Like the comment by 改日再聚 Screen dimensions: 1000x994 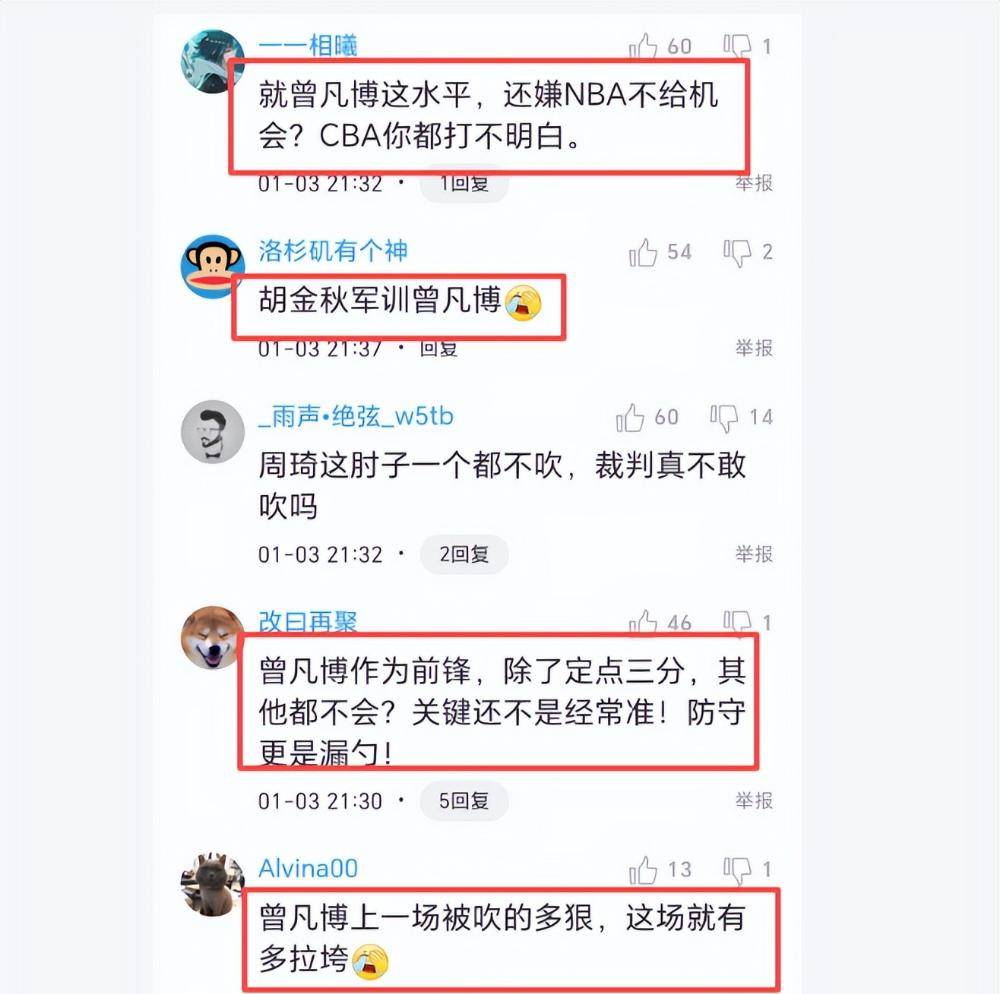pyautogui.click(x=643, y=622)
